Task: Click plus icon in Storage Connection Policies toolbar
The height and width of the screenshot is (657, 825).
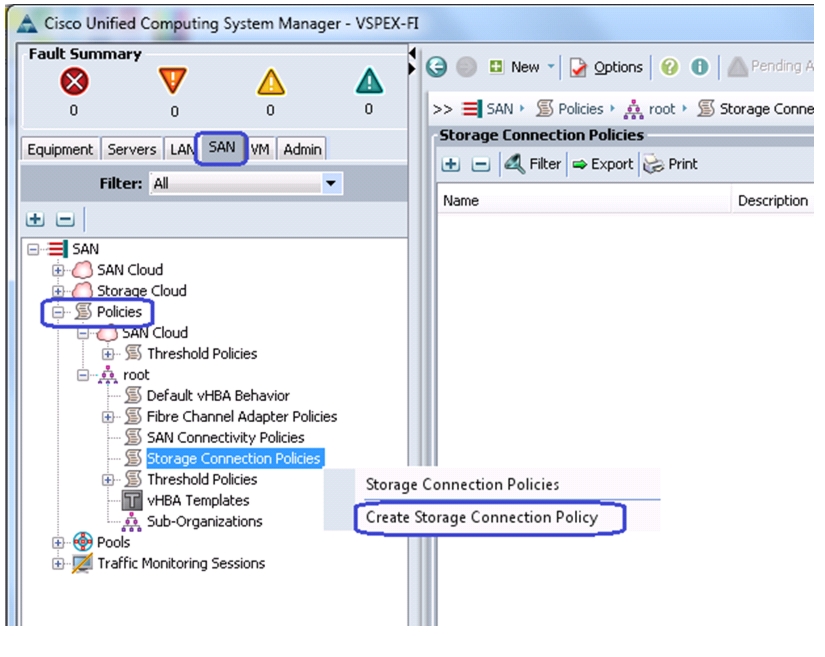Action: (450, 164)
